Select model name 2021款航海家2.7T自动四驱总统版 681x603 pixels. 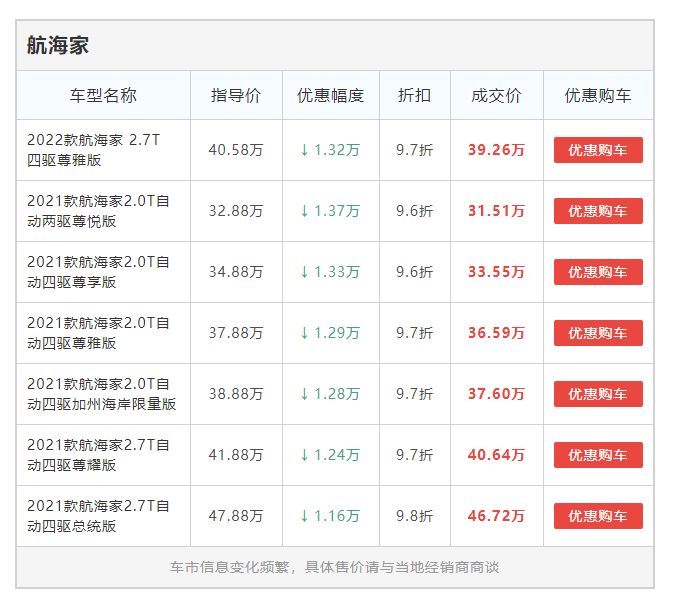click(x=98, y=516)
